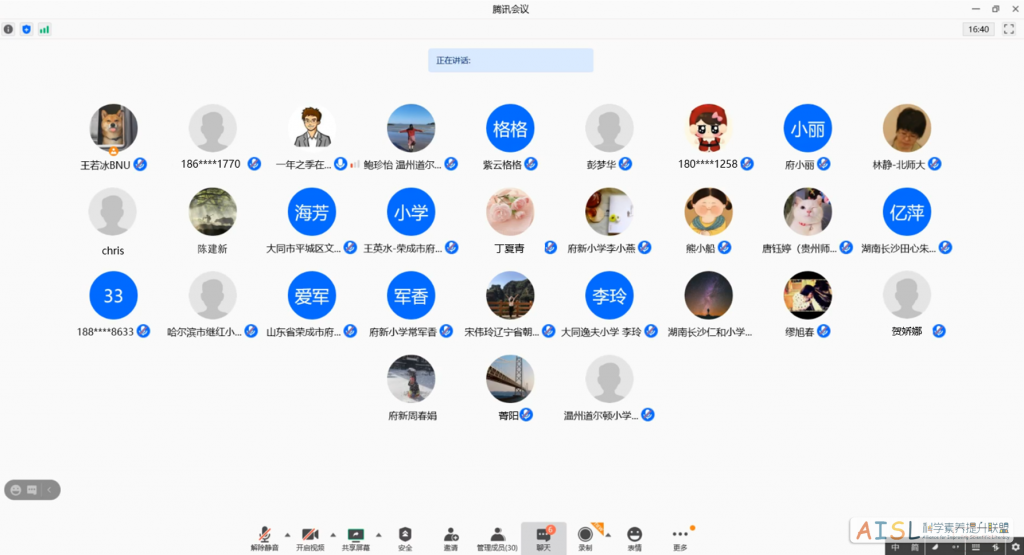Screen dimensions: 1024x555
Task: Click the muted mic icon beside 彭梦华
Action: click(x=626, y=164)
